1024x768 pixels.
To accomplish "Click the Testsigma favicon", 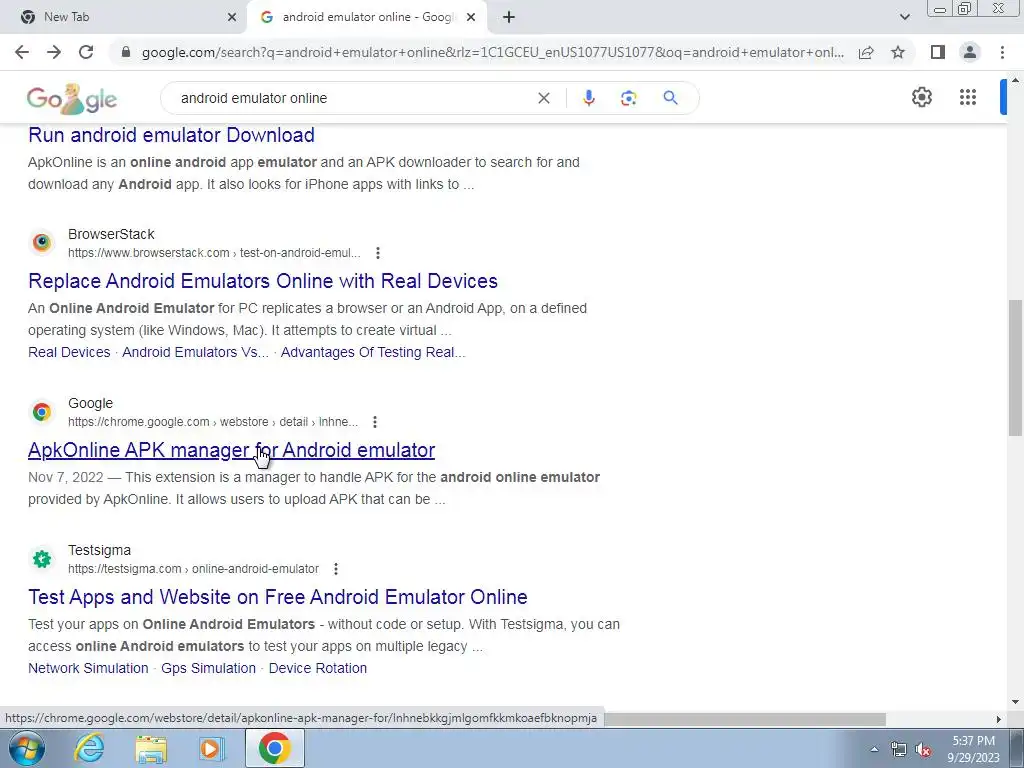I will point(42,559).
